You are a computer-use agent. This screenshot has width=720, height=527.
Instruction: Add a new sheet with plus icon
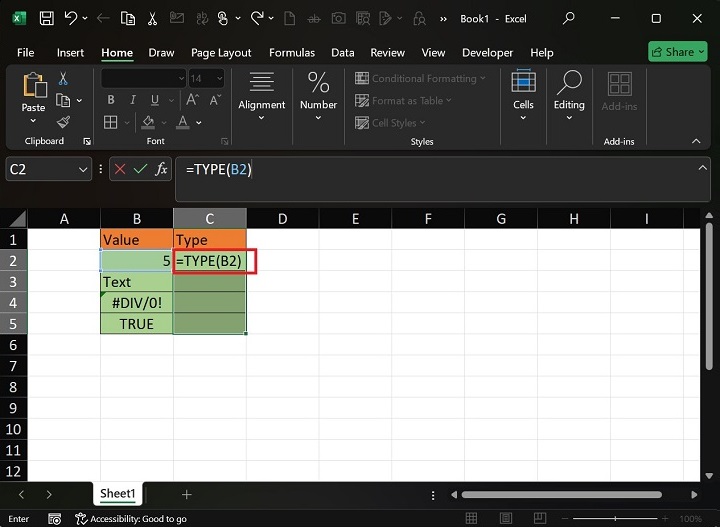[x=186, y=494]
